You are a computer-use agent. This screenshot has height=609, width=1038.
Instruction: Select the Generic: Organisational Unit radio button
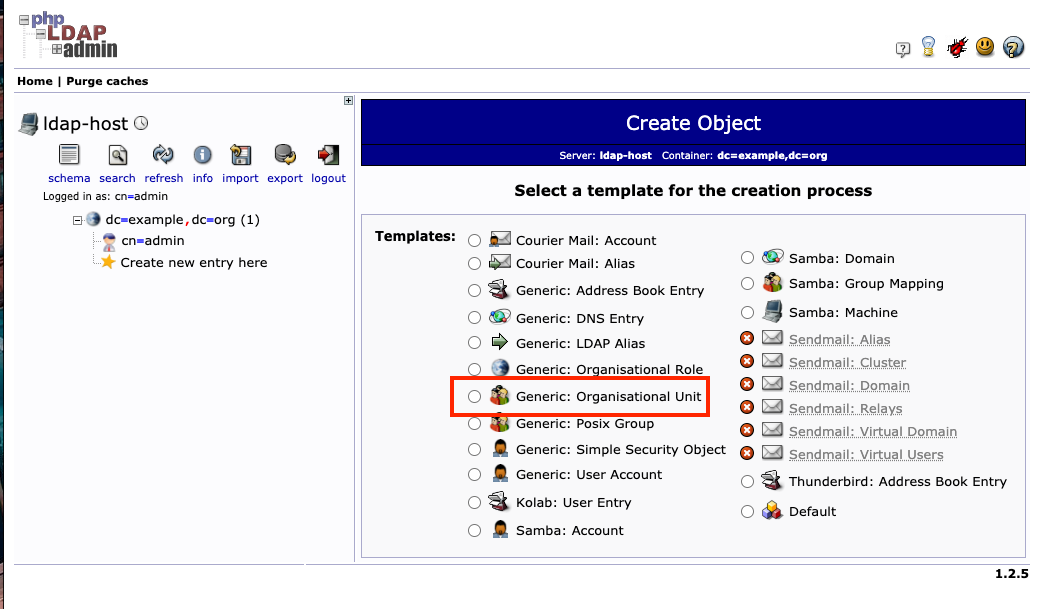pyautogui.click(x=474, y=397)
